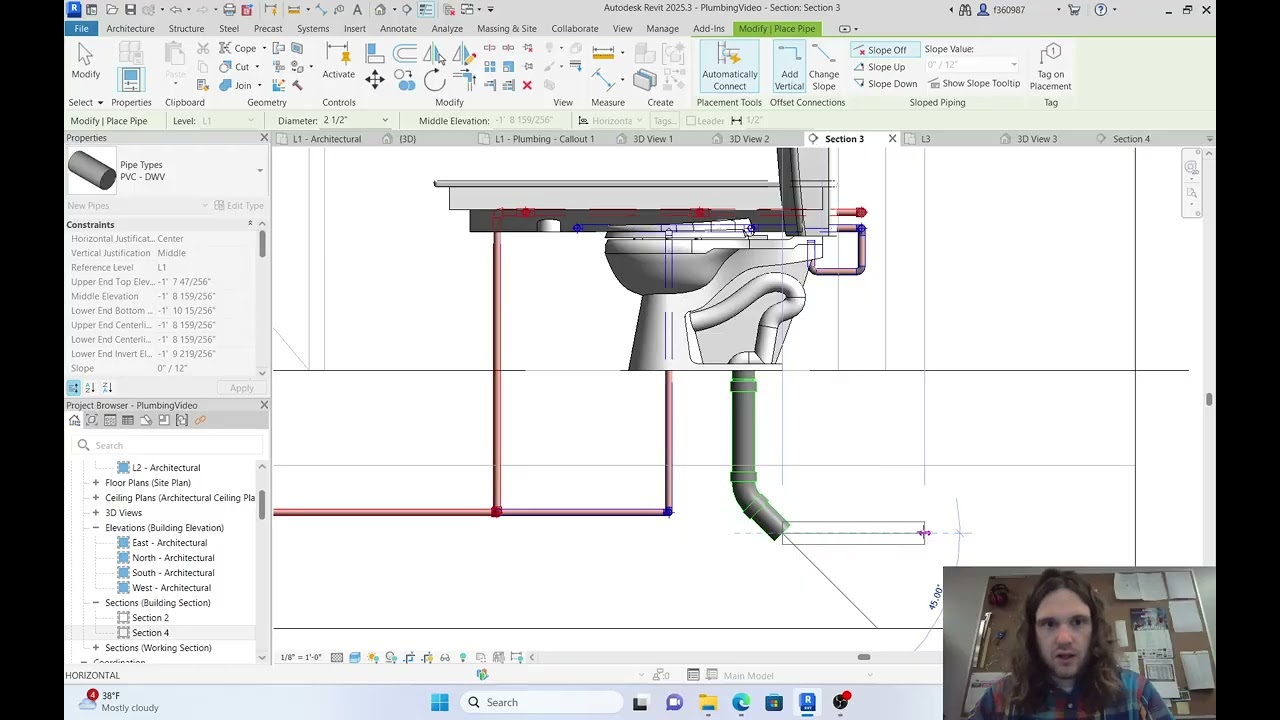
Task: Click the temporary hide/isolate glasses icon
Action: pyautogui.click(x=445, y=657)
